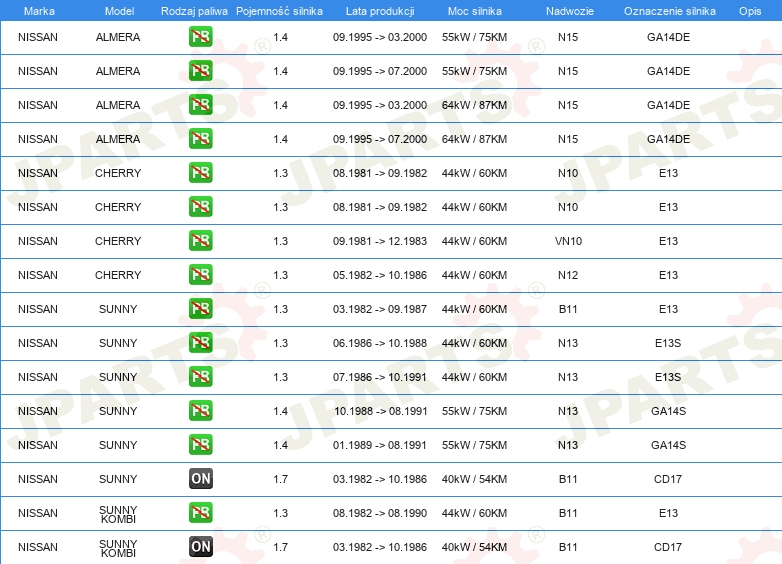Click the petrol icon for Almera 64kW ending 07.2000
This screenshot has width=782, height=564.
(200, 138)
